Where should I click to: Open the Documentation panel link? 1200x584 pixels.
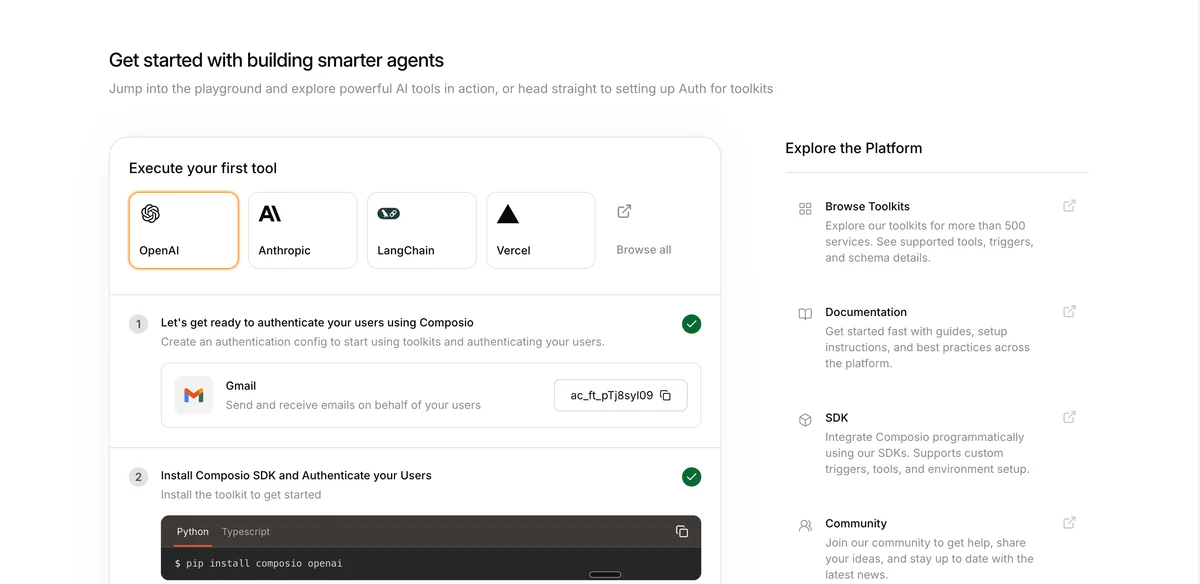pyautogui.click(x=866, y=311)
